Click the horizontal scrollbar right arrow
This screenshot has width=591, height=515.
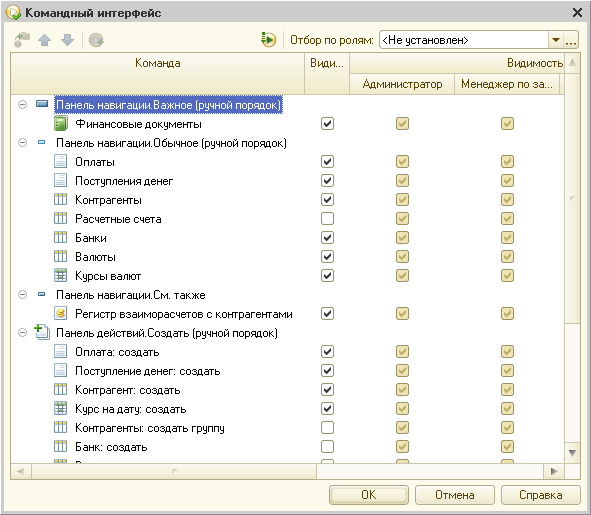pyautogui.click(x=554, y=471)
